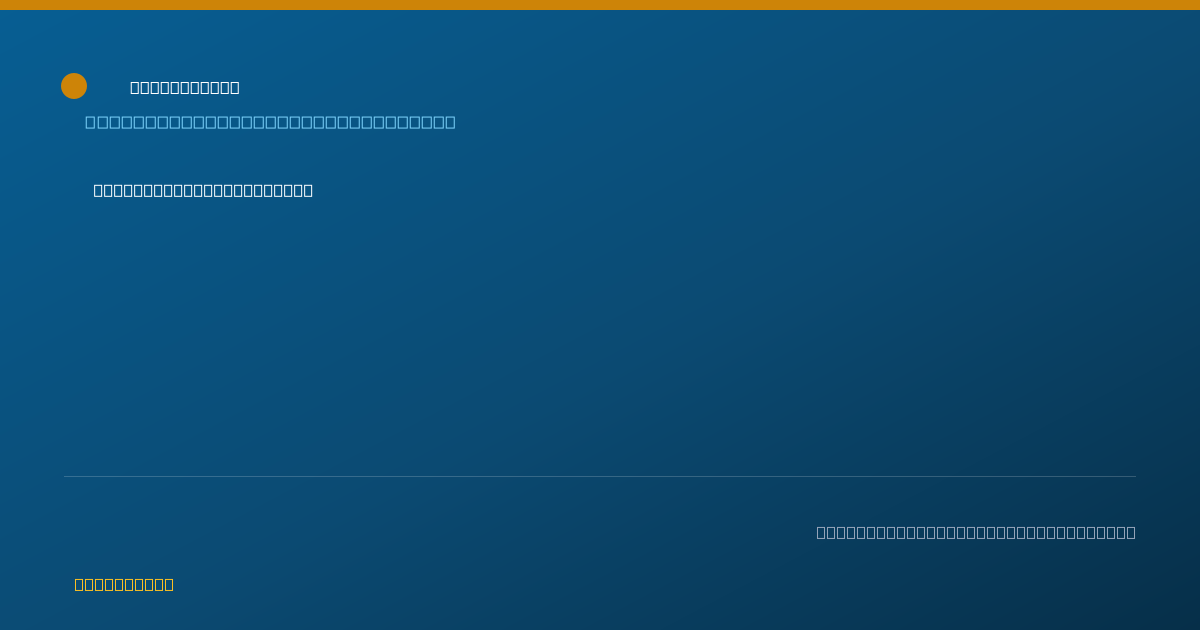
Task: Click the thin horizontal divider line
Action: tap(600, 476)
